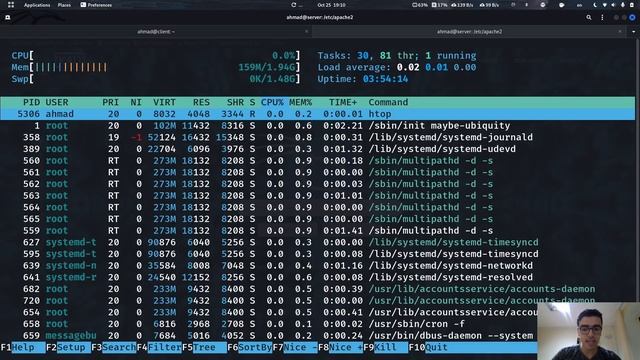640x360 pixels.
Task: Click the Load average values
Action: [x=436, y=67]
